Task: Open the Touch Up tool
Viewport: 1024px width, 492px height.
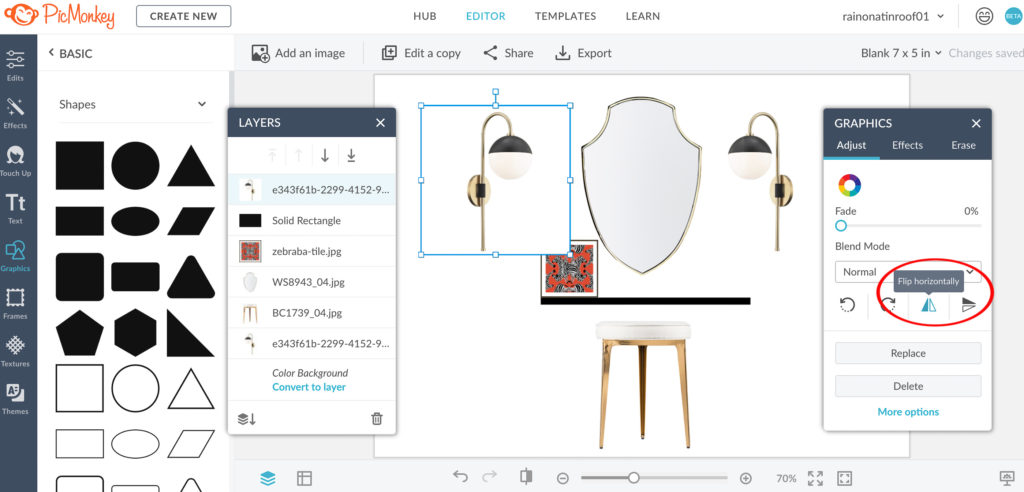Action: (15, 161)
